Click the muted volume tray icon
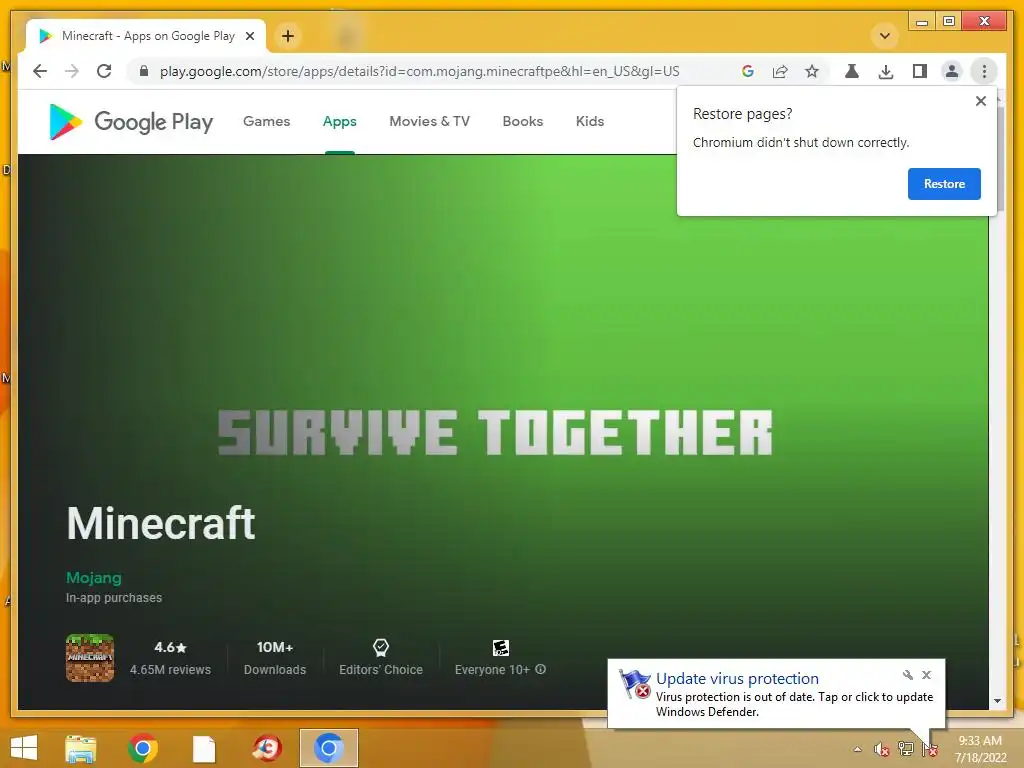Screen dimensions: 1024x768 coord(882,749)
